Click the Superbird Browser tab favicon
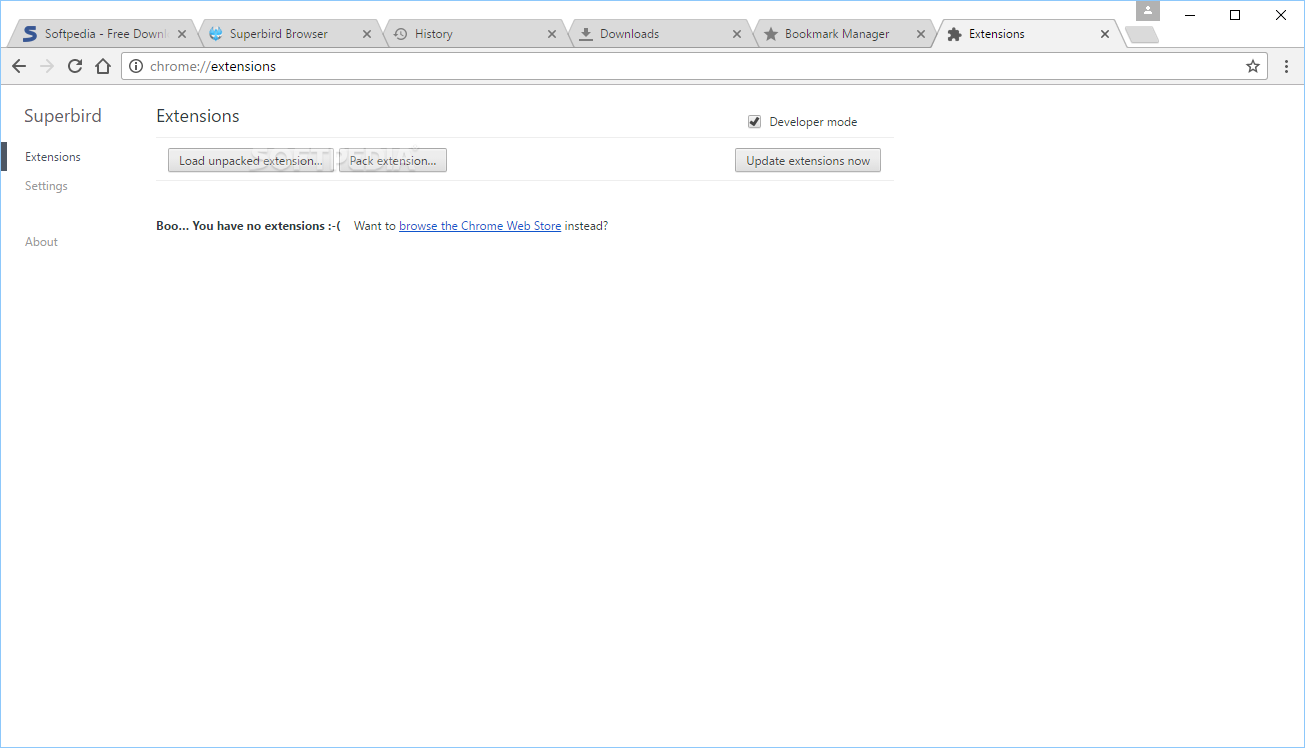Image resolution: width=1305 pixels, height=748 pixels. point(215,34)
